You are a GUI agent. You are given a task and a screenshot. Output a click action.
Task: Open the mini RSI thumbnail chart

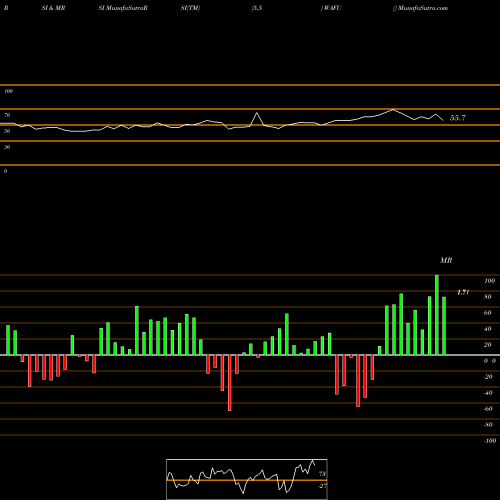(x=247, y=479)
